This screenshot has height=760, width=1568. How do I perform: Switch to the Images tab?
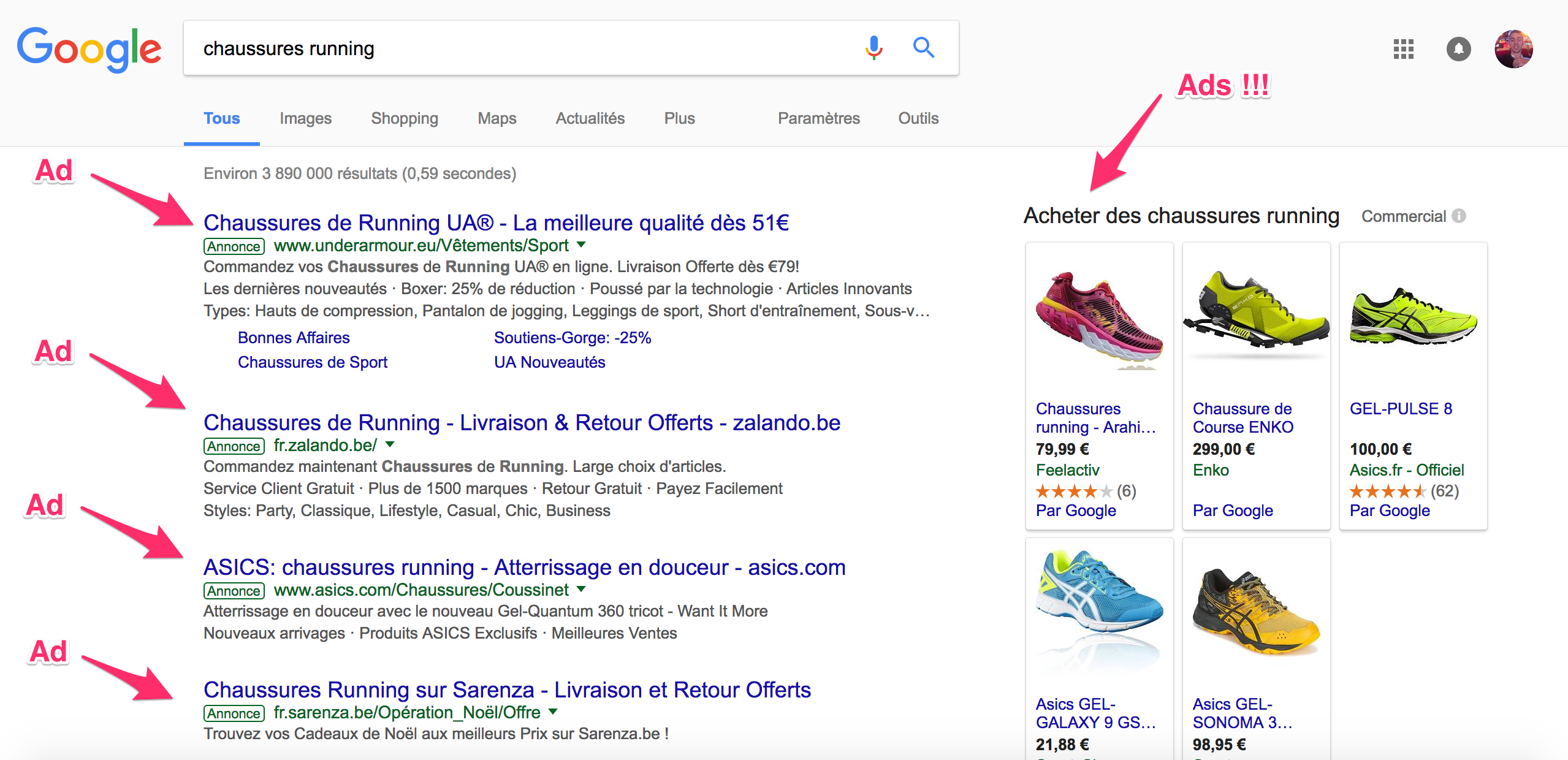point(305,118)
